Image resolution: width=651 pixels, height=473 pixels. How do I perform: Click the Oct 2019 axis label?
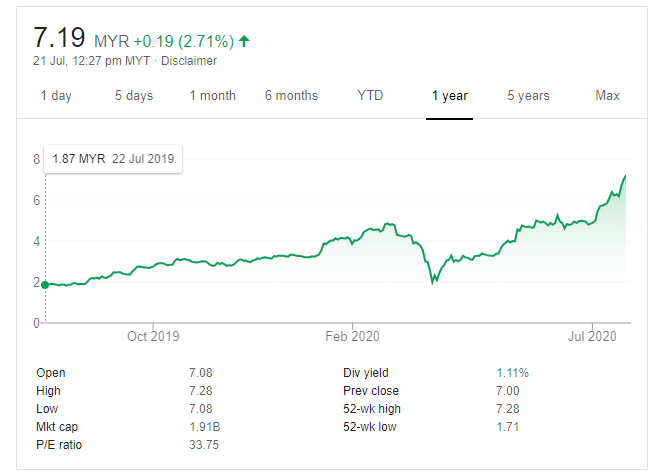click(x=153, y=336)
